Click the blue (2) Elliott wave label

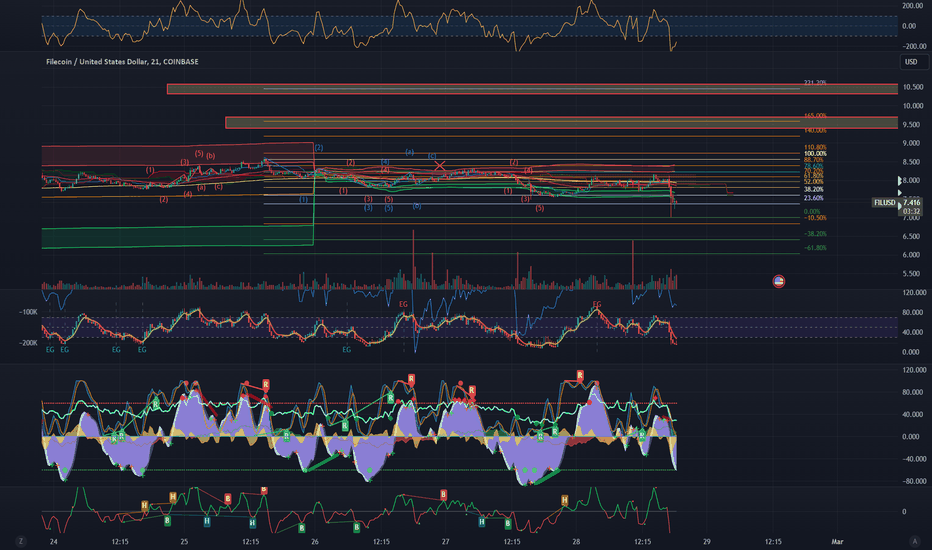[319, 147]
